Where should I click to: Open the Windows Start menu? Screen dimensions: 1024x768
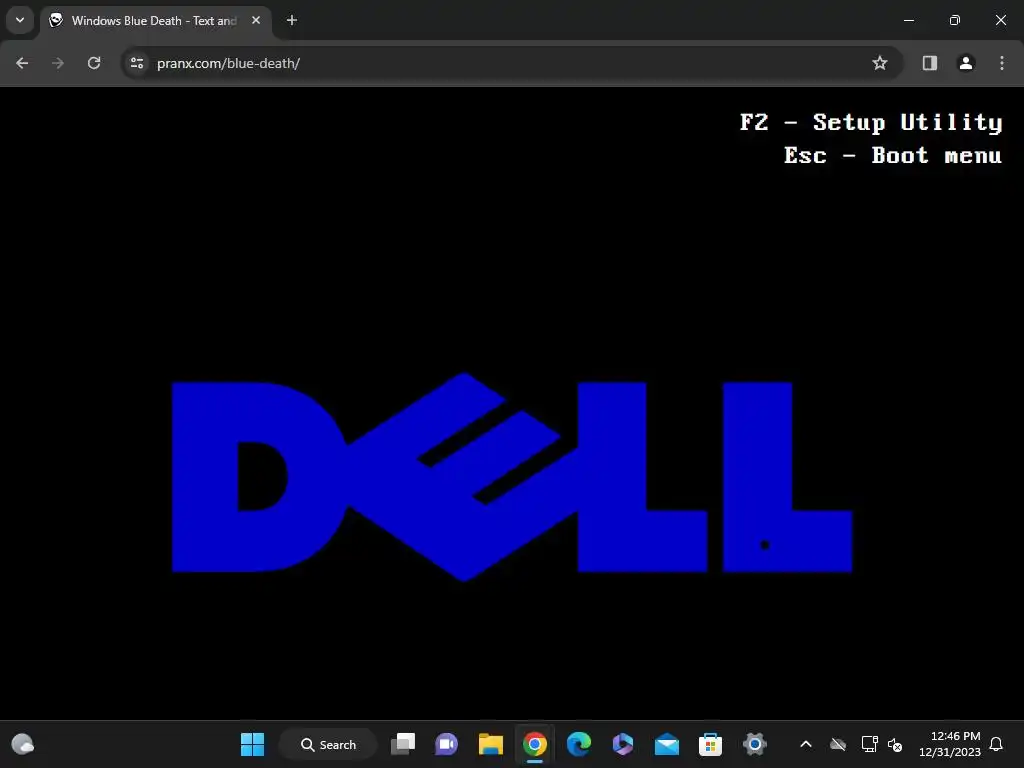[252, 744]
